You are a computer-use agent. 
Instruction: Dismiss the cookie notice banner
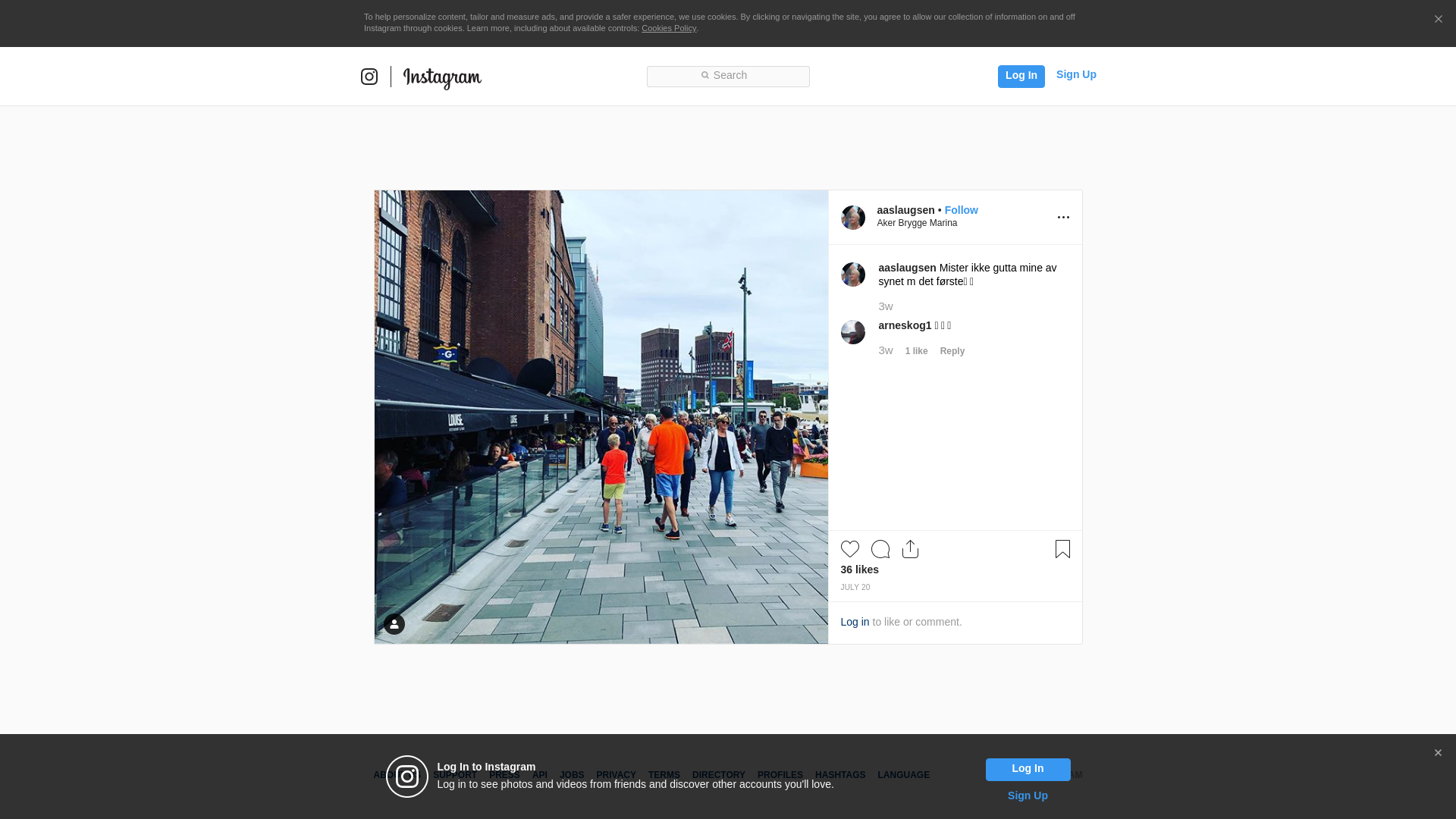(x=1438, y=20)
